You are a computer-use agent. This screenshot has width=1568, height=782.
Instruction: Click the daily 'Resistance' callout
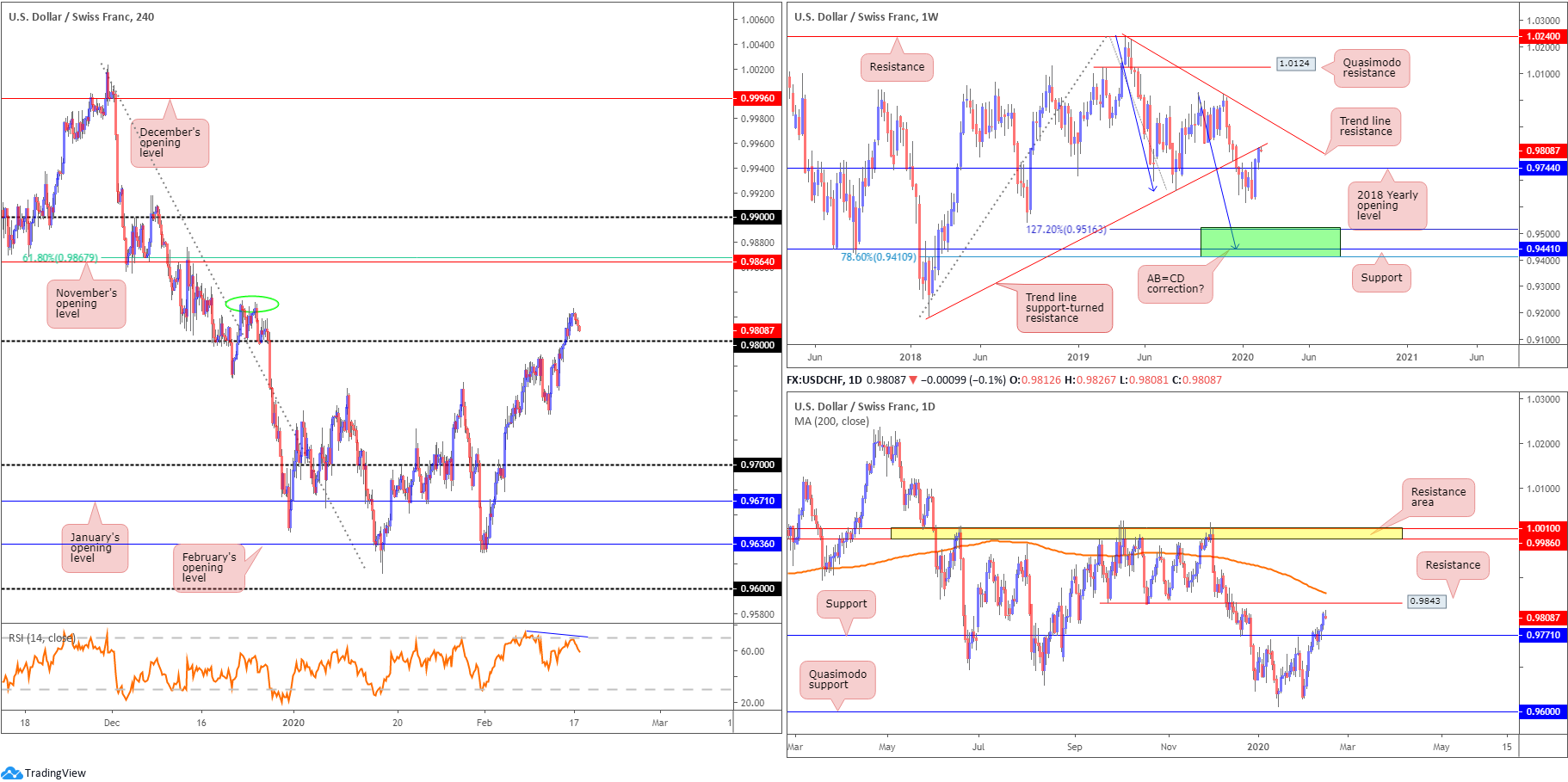coord(1453,565)
